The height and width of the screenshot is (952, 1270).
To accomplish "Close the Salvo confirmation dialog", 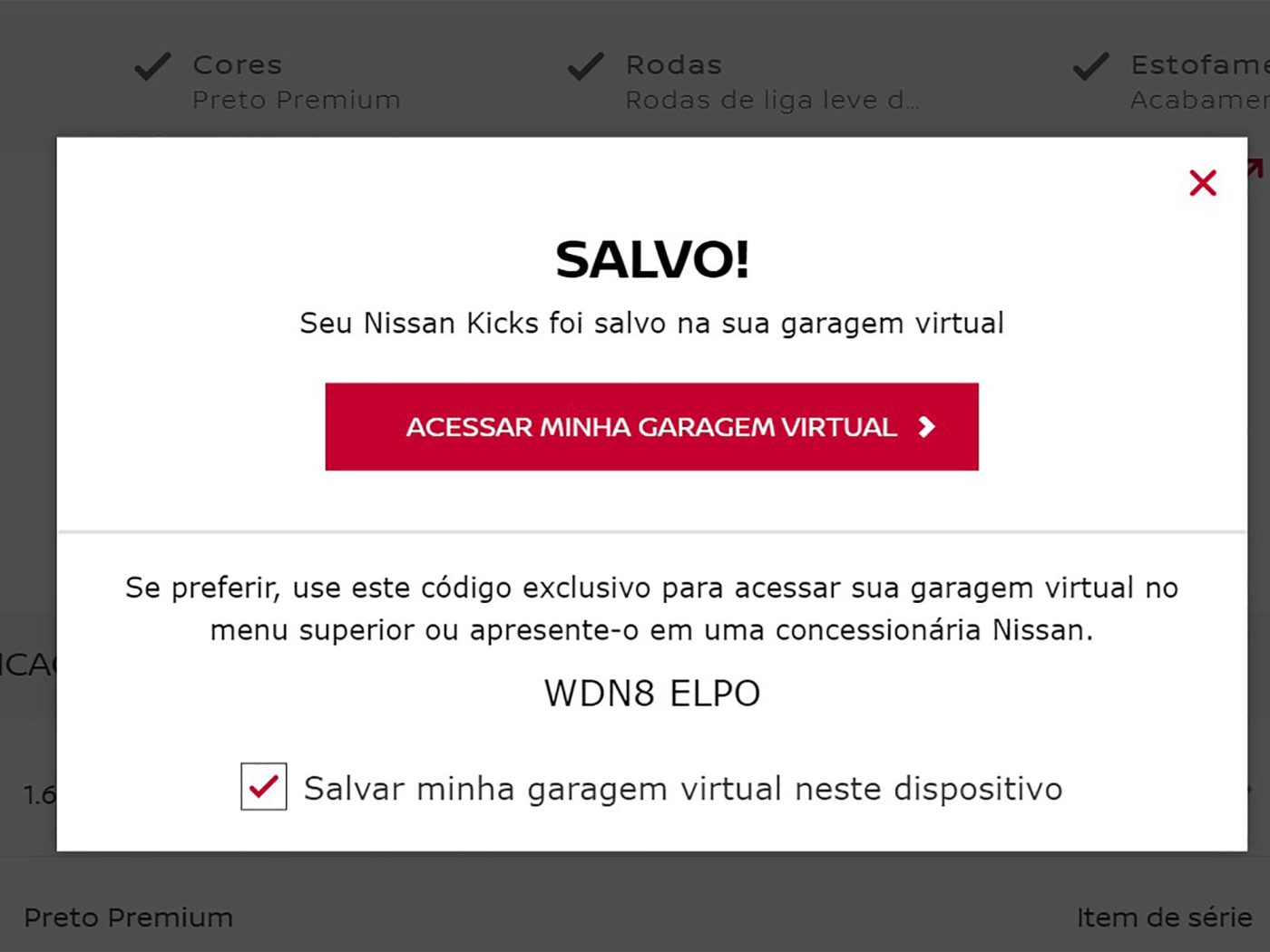I will 1202,183.
